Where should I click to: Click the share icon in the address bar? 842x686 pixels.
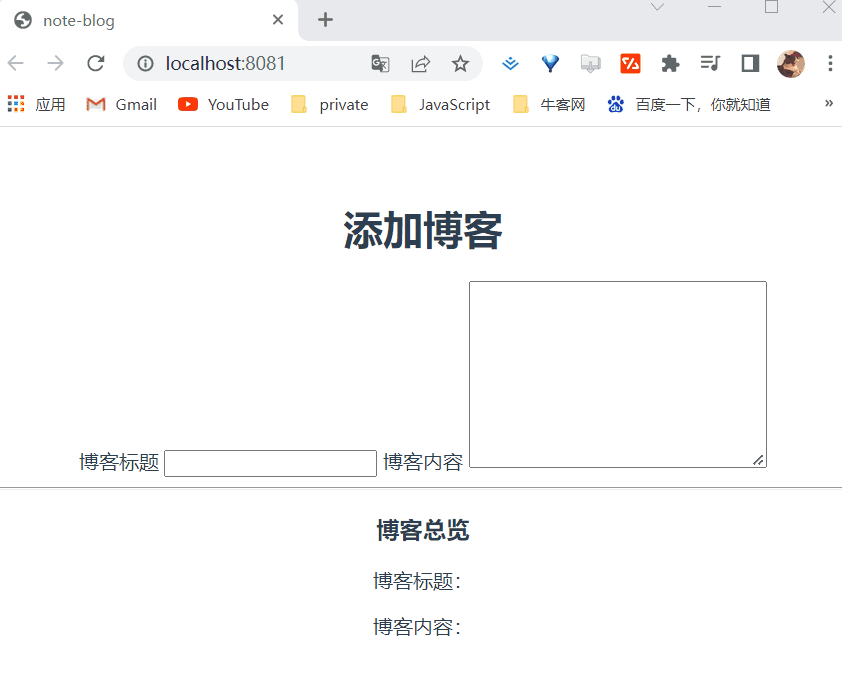(420, 63)
